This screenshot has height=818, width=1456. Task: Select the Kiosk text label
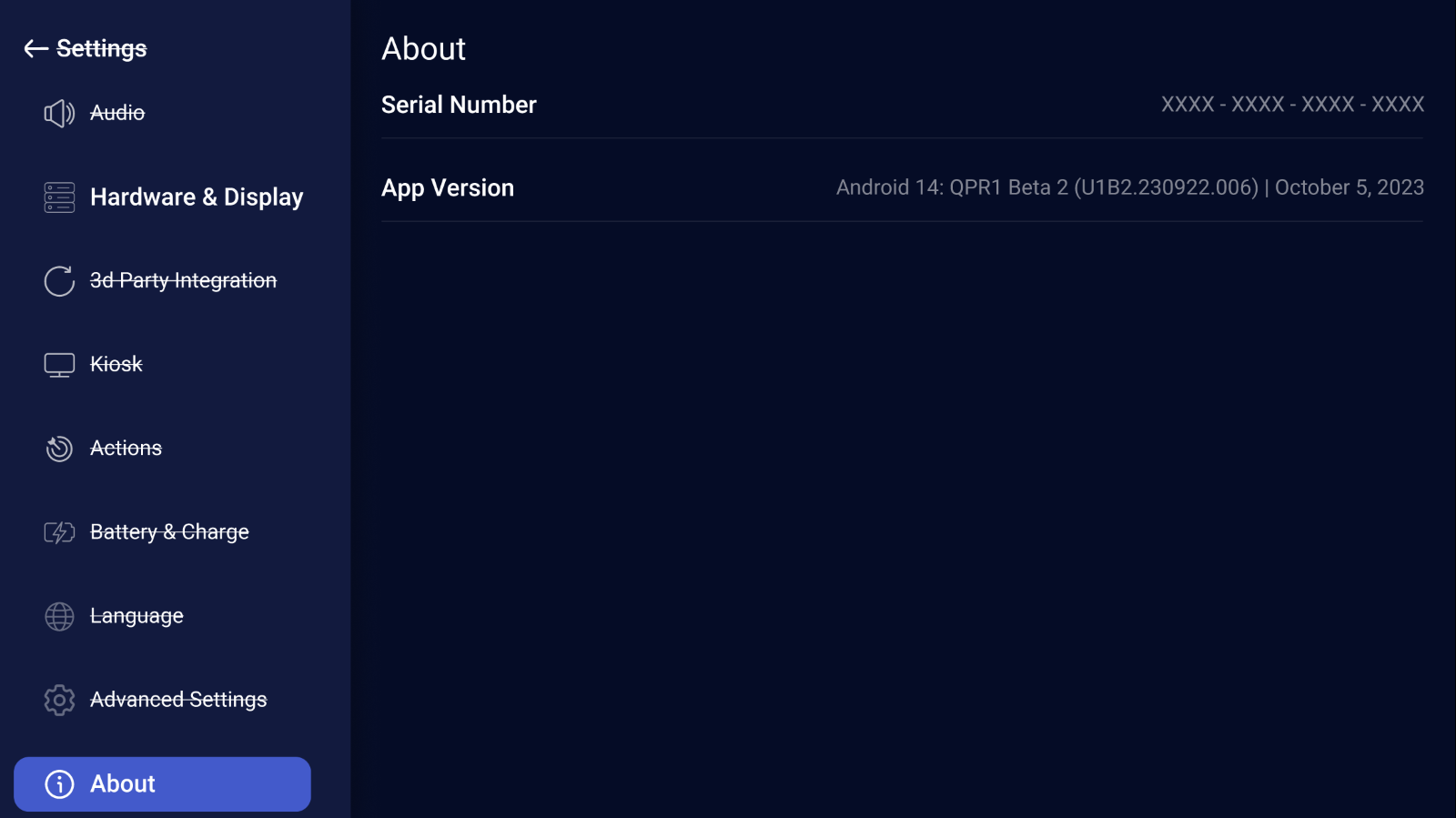click(116, 365)
